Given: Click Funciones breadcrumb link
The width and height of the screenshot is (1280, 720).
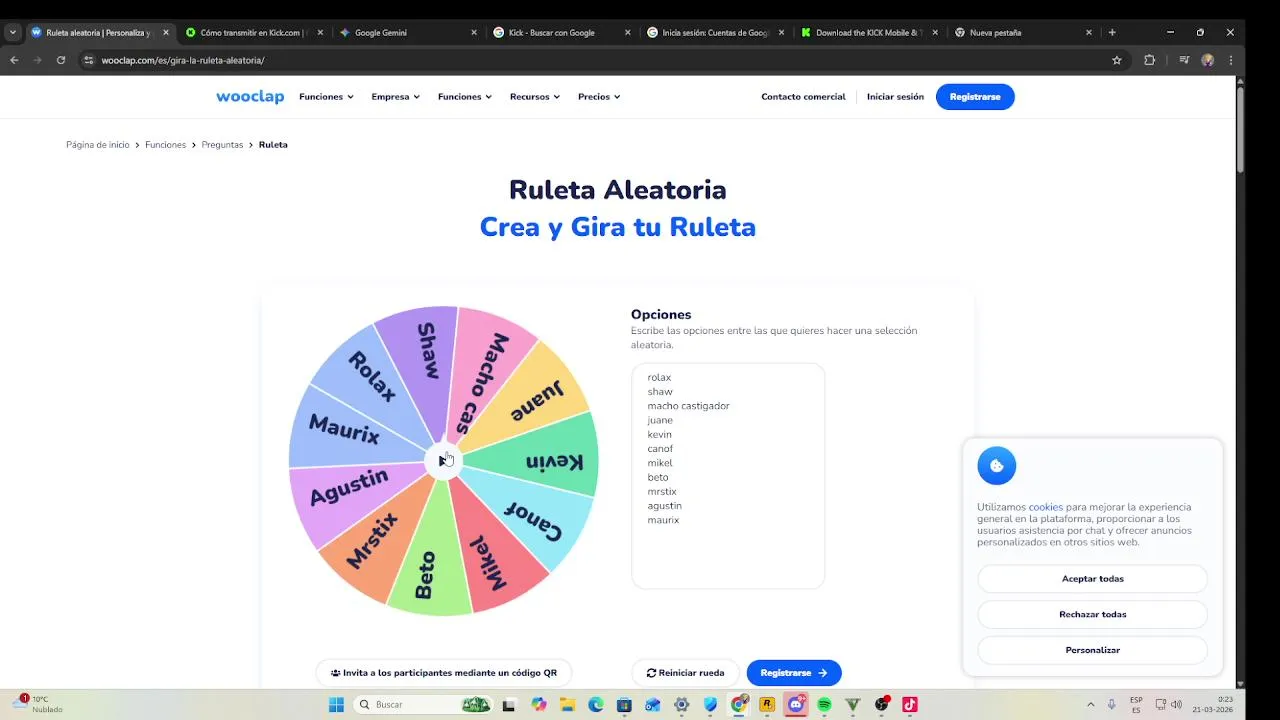Looking at the screenshot, I should pyautogui.click(x=165, y=145).
